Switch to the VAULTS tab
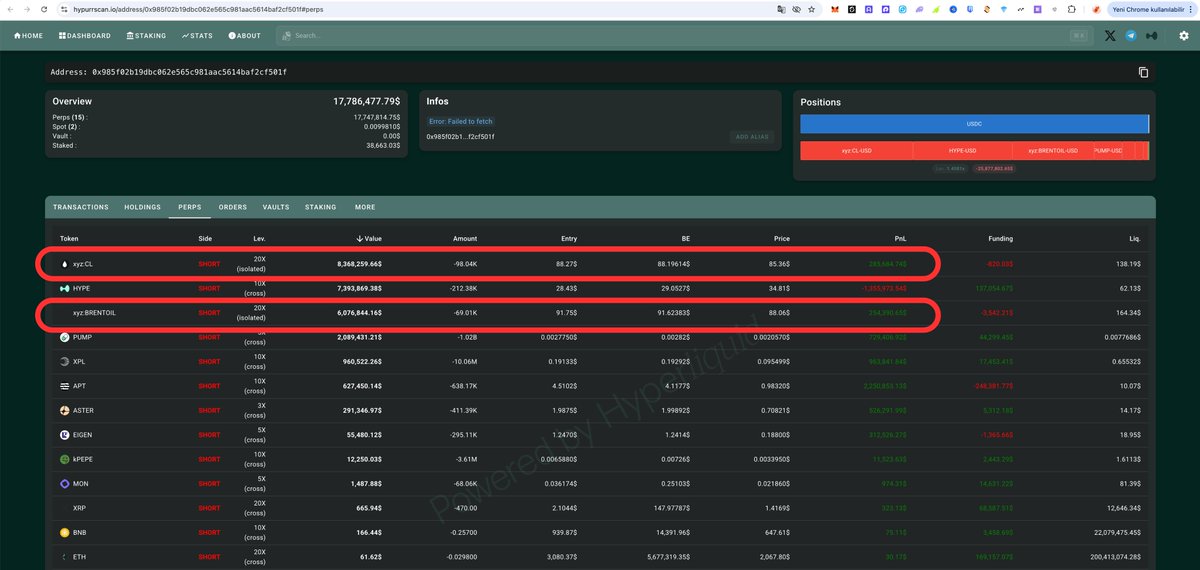1200x570 pixels. pyautogui.click(x=276, y=207)
